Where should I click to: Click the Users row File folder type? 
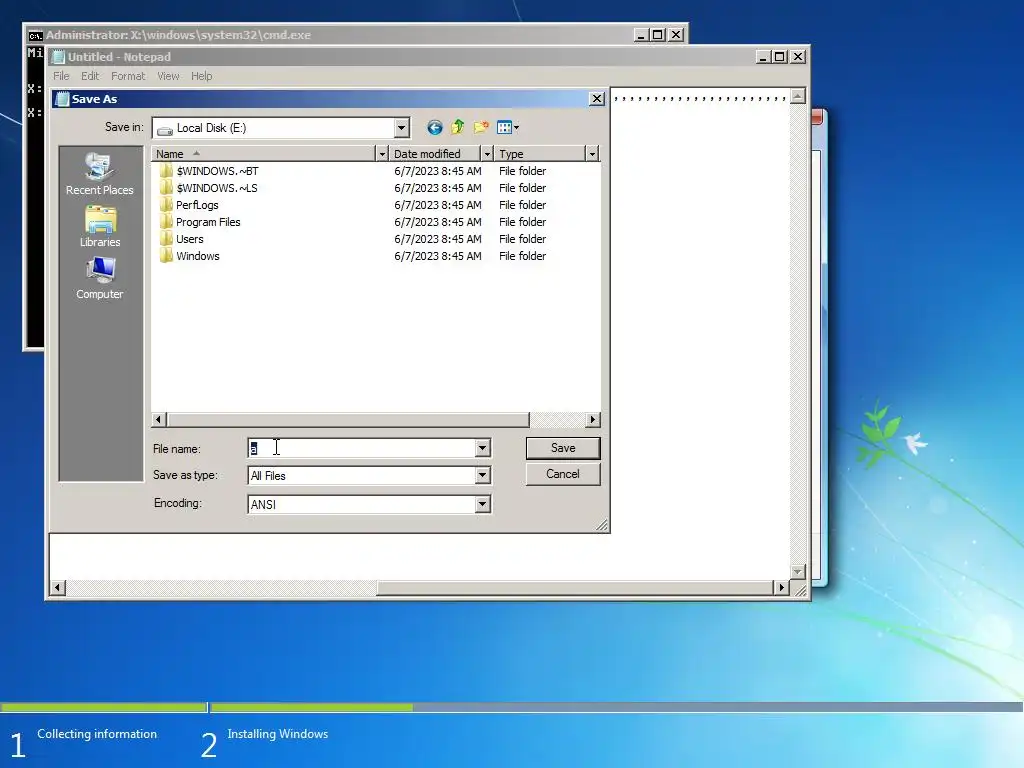522,239
